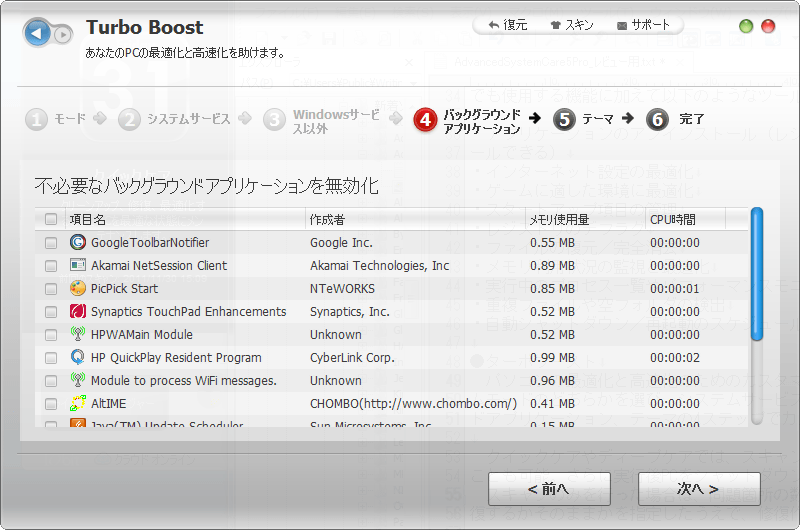Viewport: 800px width, 530px height.
Task: Check the AltIME checkbox
Action: point(51,403)
